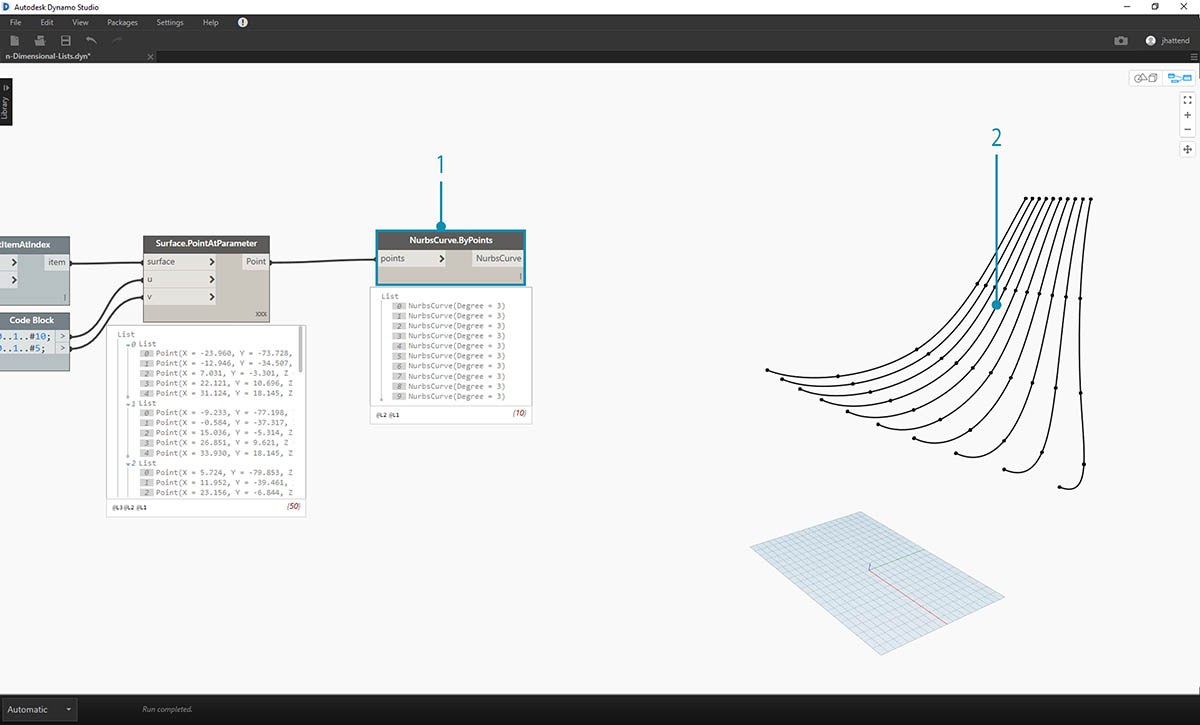Click the v input port
The height and width of the screenshot is (725, 1200).
pos(180,296)
